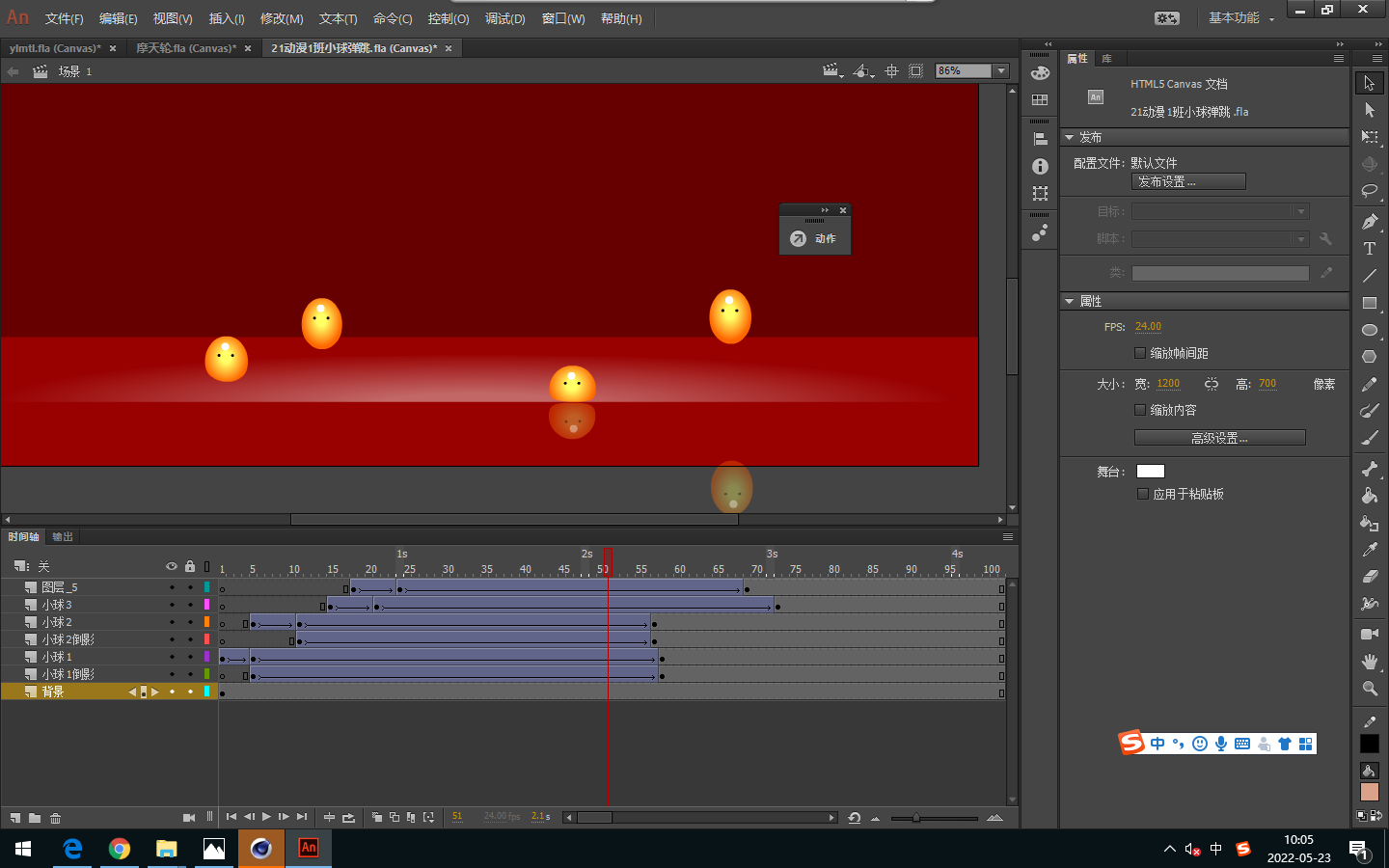Check the 应用于粘贴板 checkbox
The width and height of the screenshot is (1389, 868).
coord(1143,494)
